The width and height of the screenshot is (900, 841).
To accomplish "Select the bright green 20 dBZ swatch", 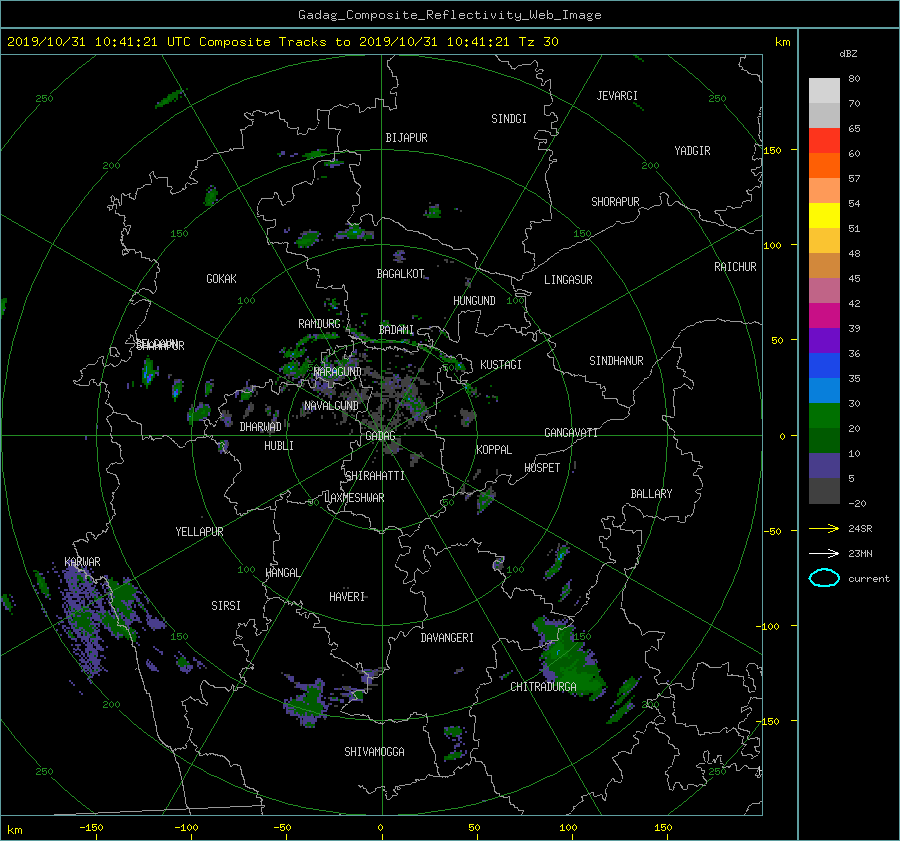I will pyautogui.click(x=824, y=416).
